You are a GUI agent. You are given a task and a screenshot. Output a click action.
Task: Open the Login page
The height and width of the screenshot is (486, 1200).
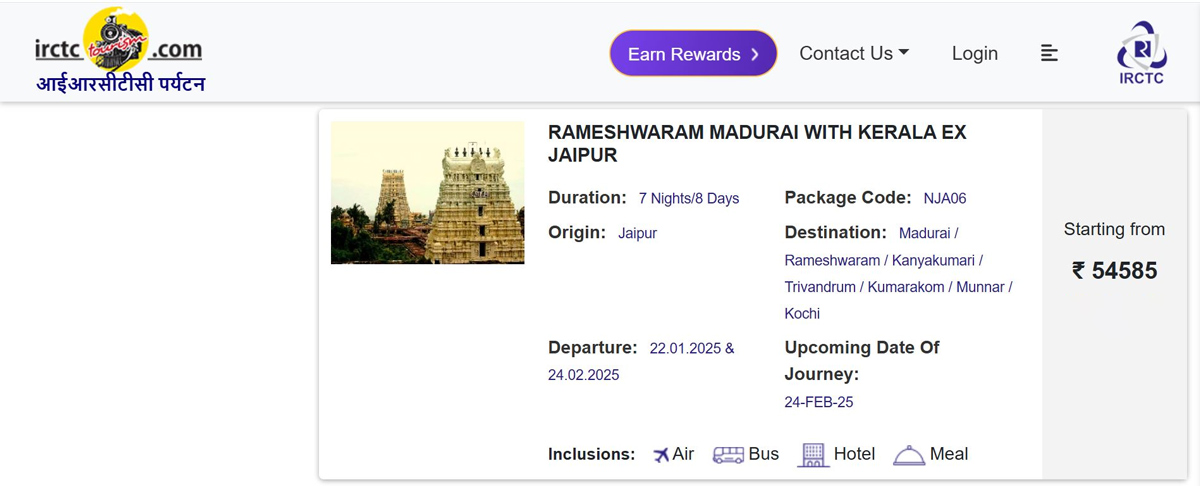pyautogui.click(x=974, y=54)
